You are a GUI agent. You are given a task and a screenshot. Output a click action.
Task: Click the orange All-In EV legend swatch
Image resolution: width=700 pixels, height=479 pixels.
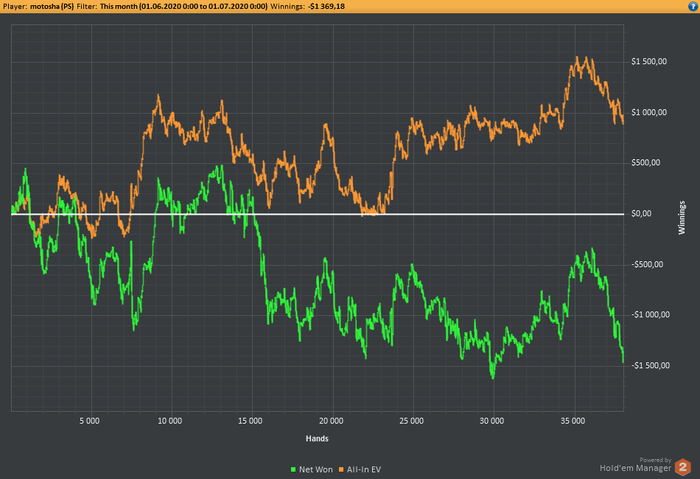tap(342, 470)
